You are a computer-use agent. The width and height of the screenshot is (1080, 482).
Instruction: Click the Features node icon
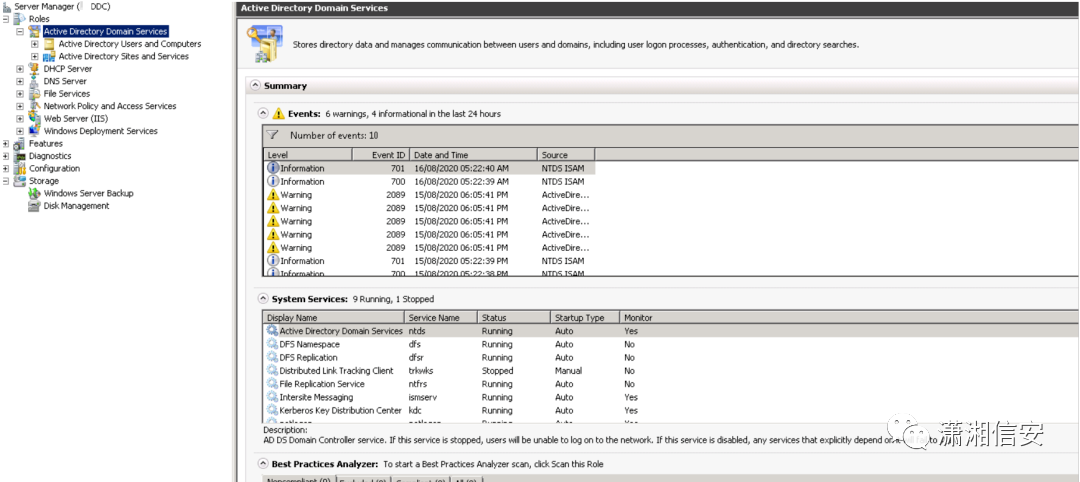(20, 144)
